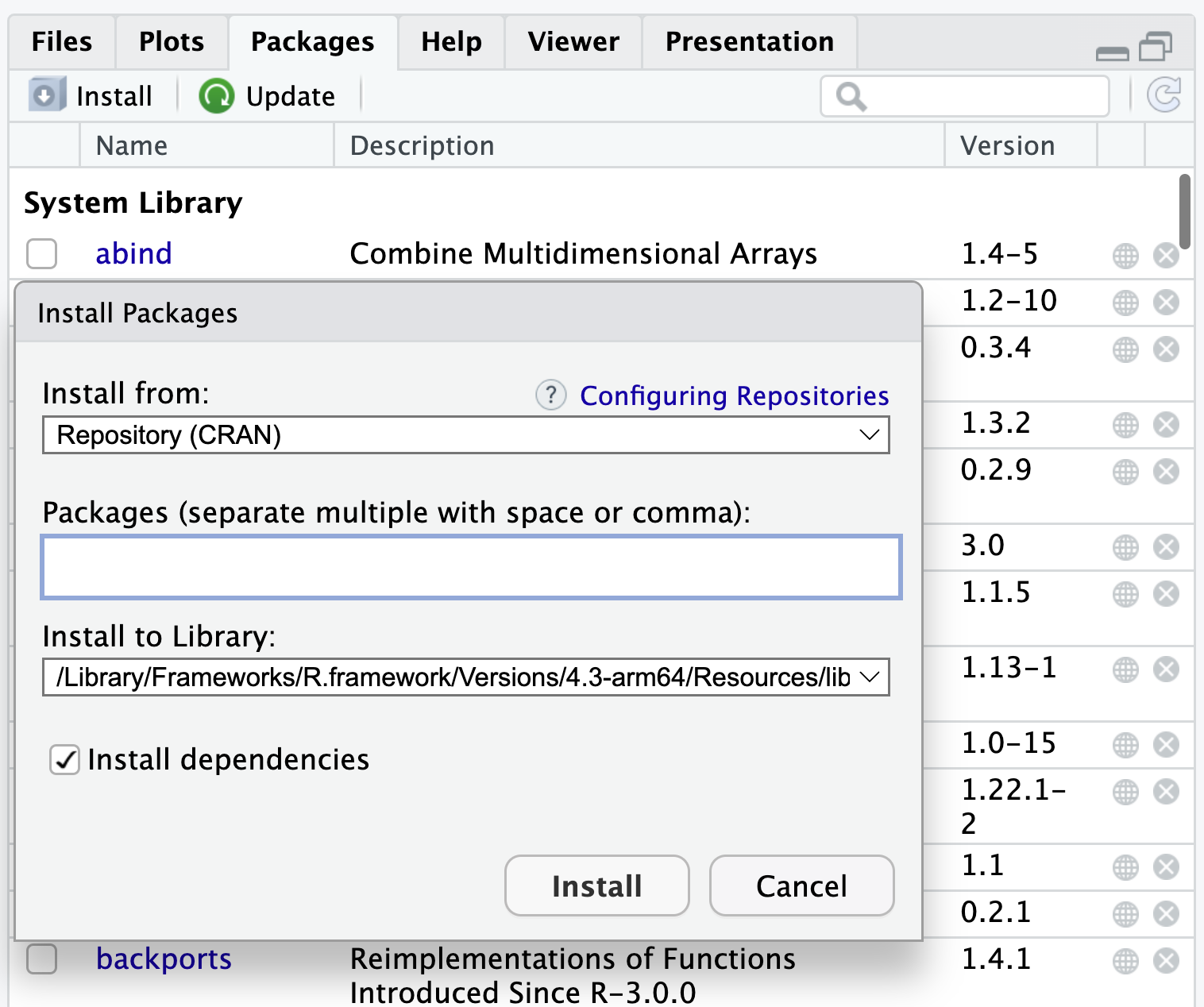
Task: Click the refresh package list icon
Action: (x=1165, y=95)
